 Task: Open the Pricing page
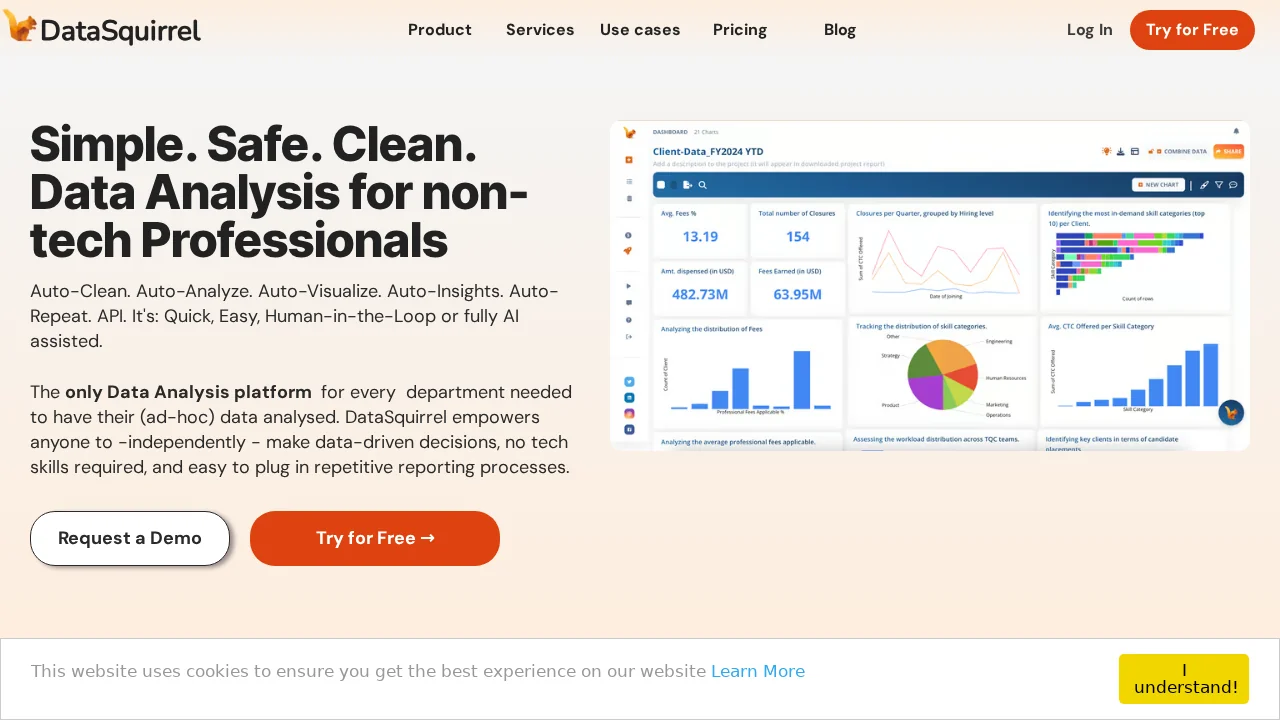point(740,30)
